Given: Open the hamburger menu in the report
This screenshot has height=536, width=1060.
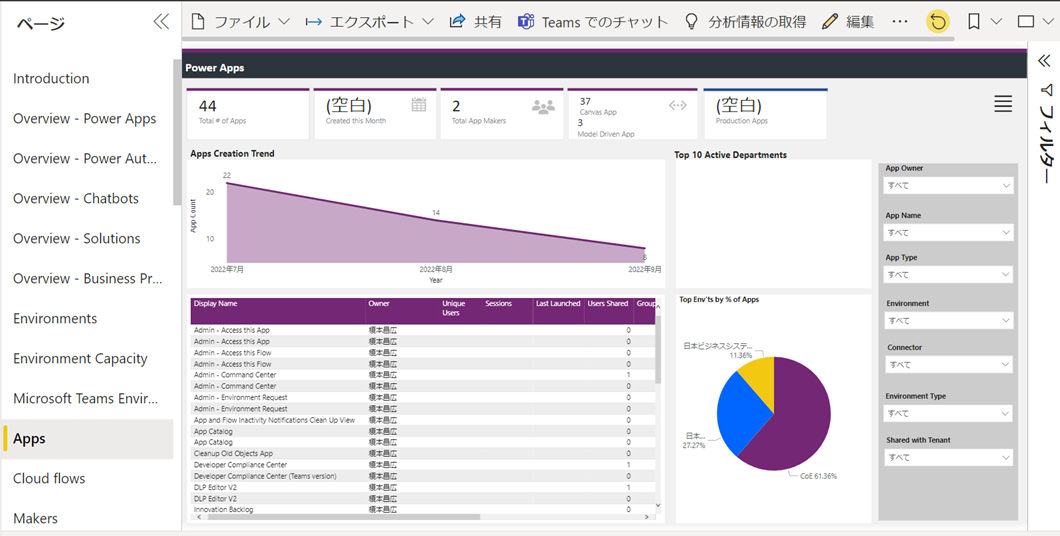Looking at the screenshot, I should [x=1003, y=103].
